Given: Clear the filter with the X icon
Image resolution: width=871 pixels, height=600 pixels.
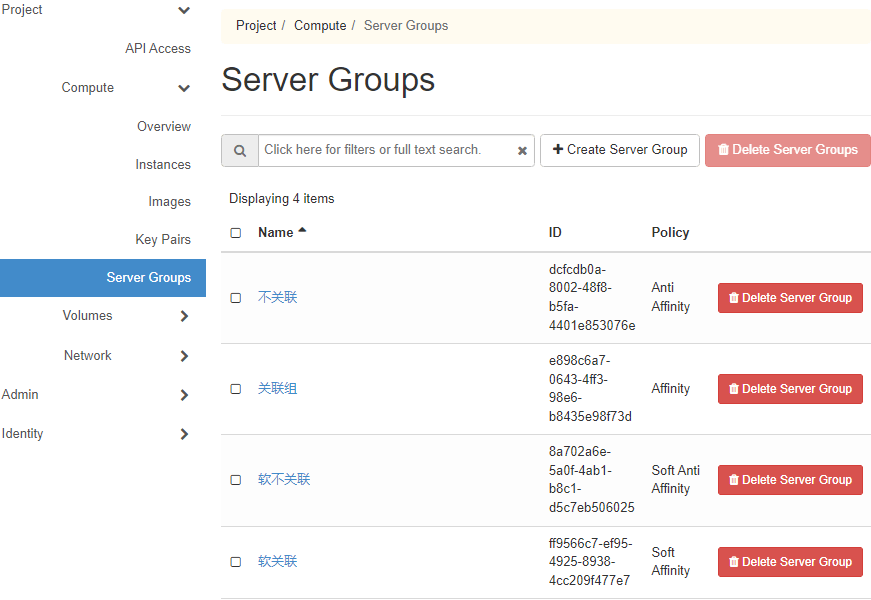Looking at the screenshot, I should click(522, 151).
